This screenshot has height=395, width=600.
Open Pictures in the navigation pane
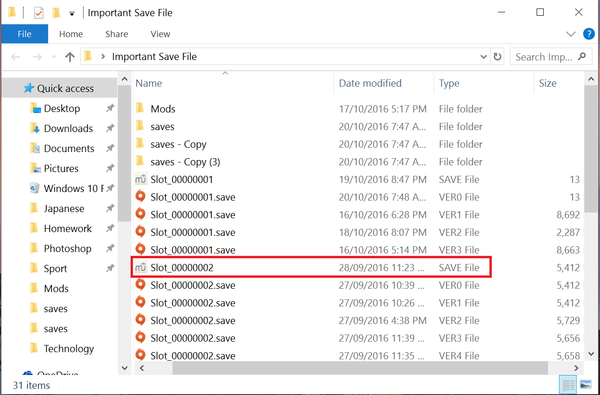point(61,168)
